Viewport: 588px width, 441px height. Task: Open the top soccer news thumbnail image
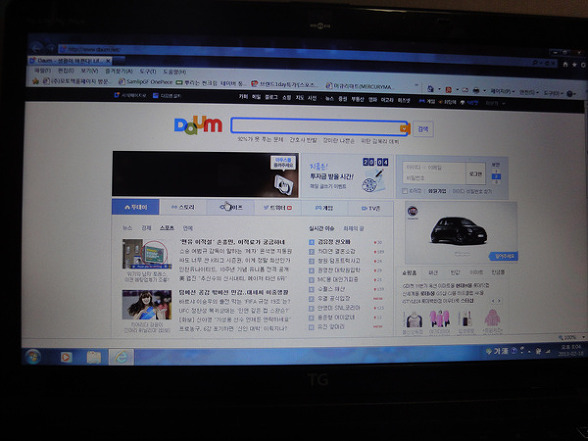pos(147,254)
